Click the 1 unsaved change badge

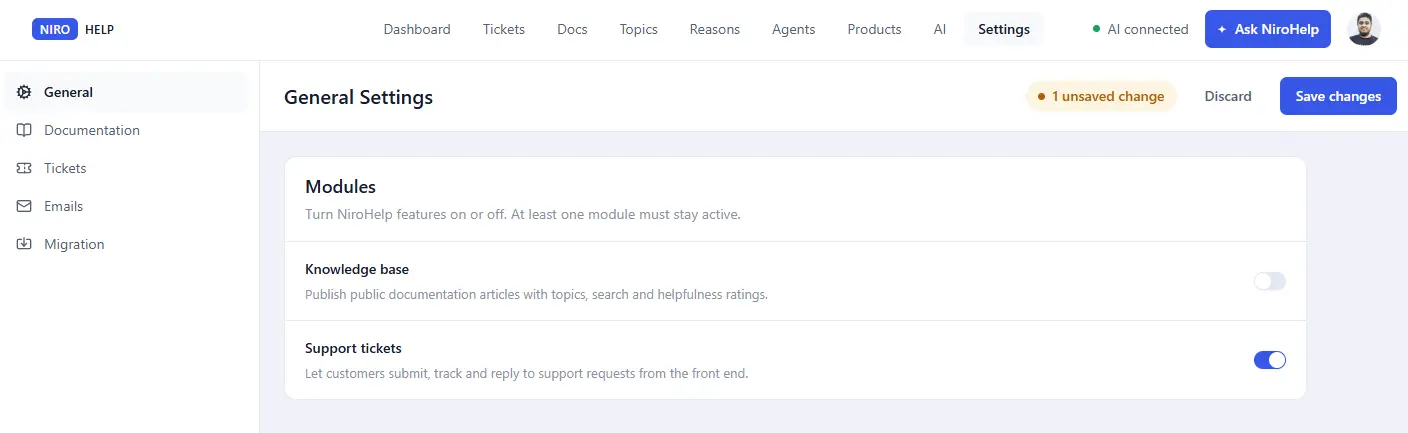1101,96
